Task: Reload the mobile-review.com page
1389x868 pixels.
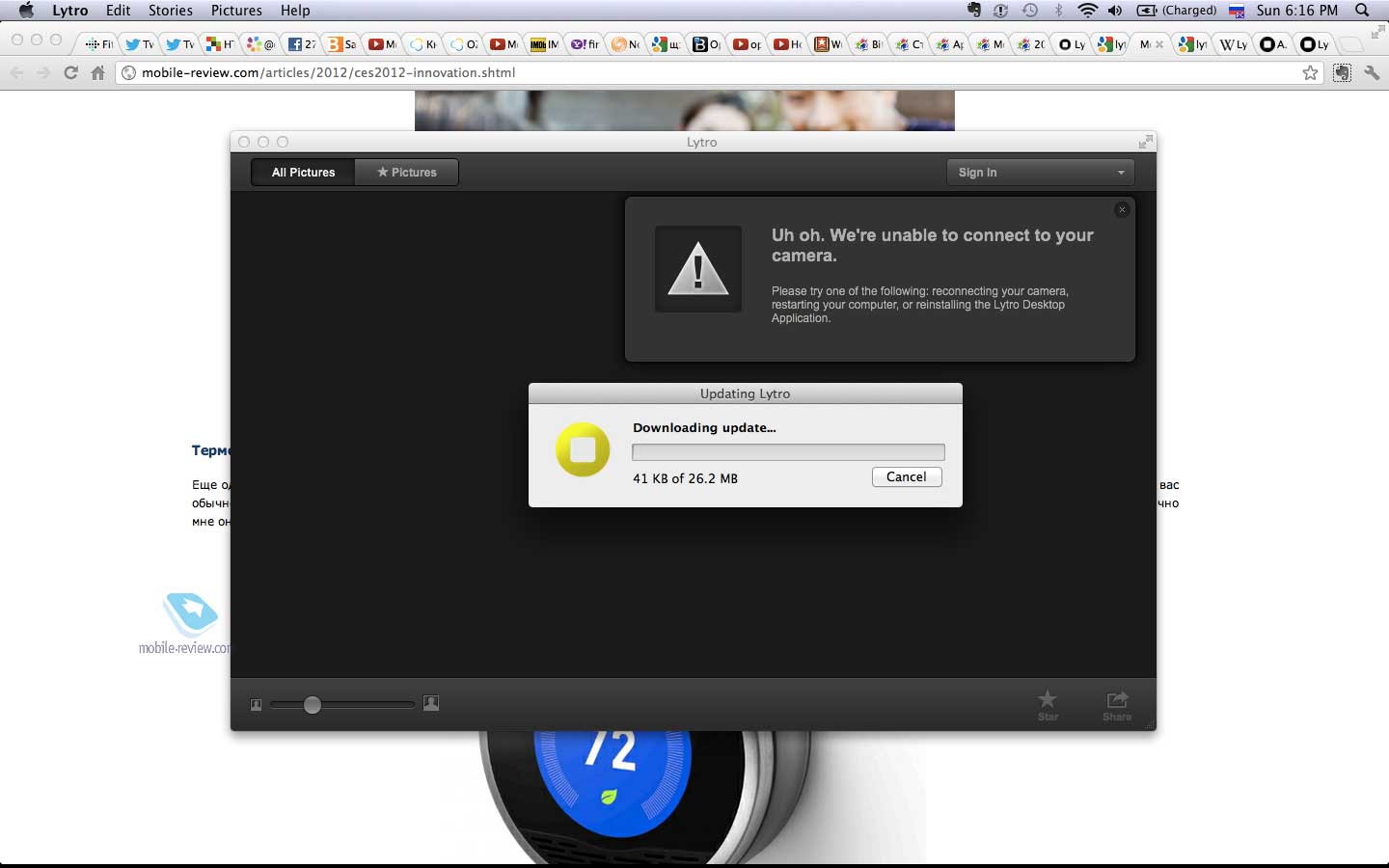Action: pos(70,72)
